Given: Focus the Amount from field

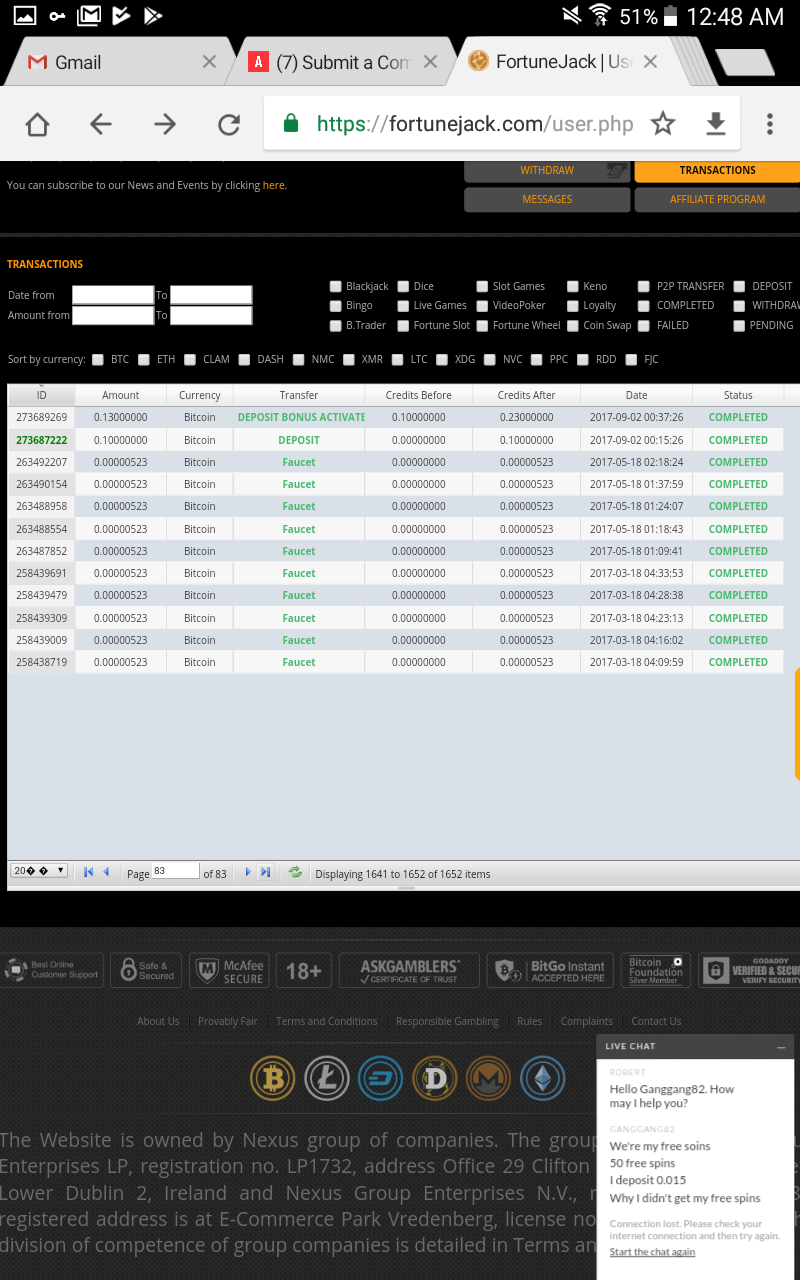Looking at the screenshot, I should 113,315.
